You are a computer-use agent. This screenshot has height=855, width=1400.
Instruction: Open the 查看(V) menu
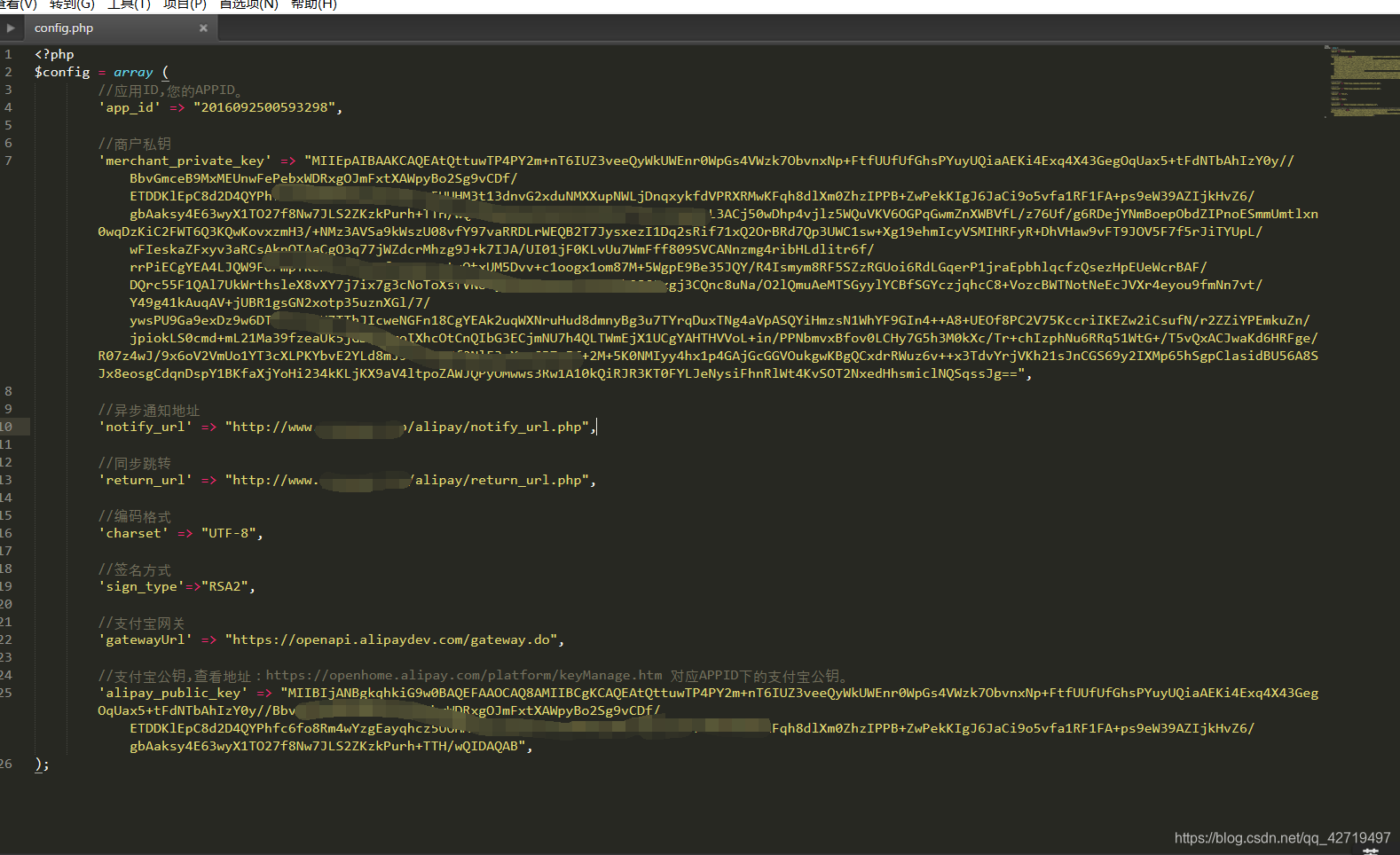[x=18, y=4]
